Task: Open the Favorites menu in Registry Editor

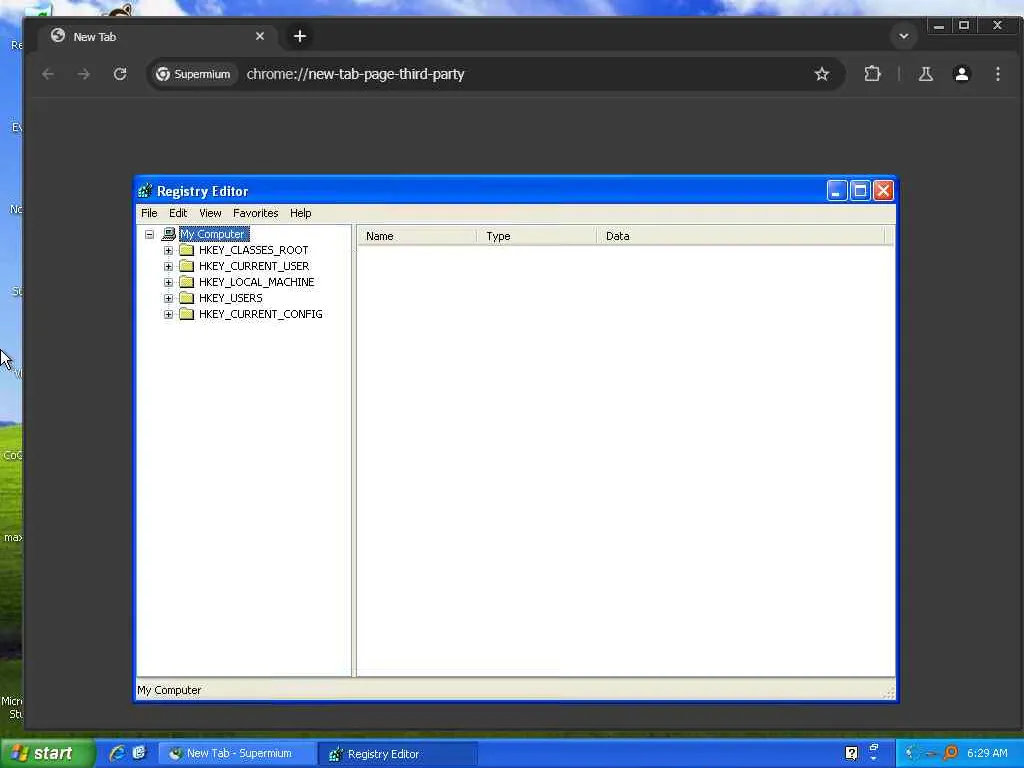Action: coord(255,213)
